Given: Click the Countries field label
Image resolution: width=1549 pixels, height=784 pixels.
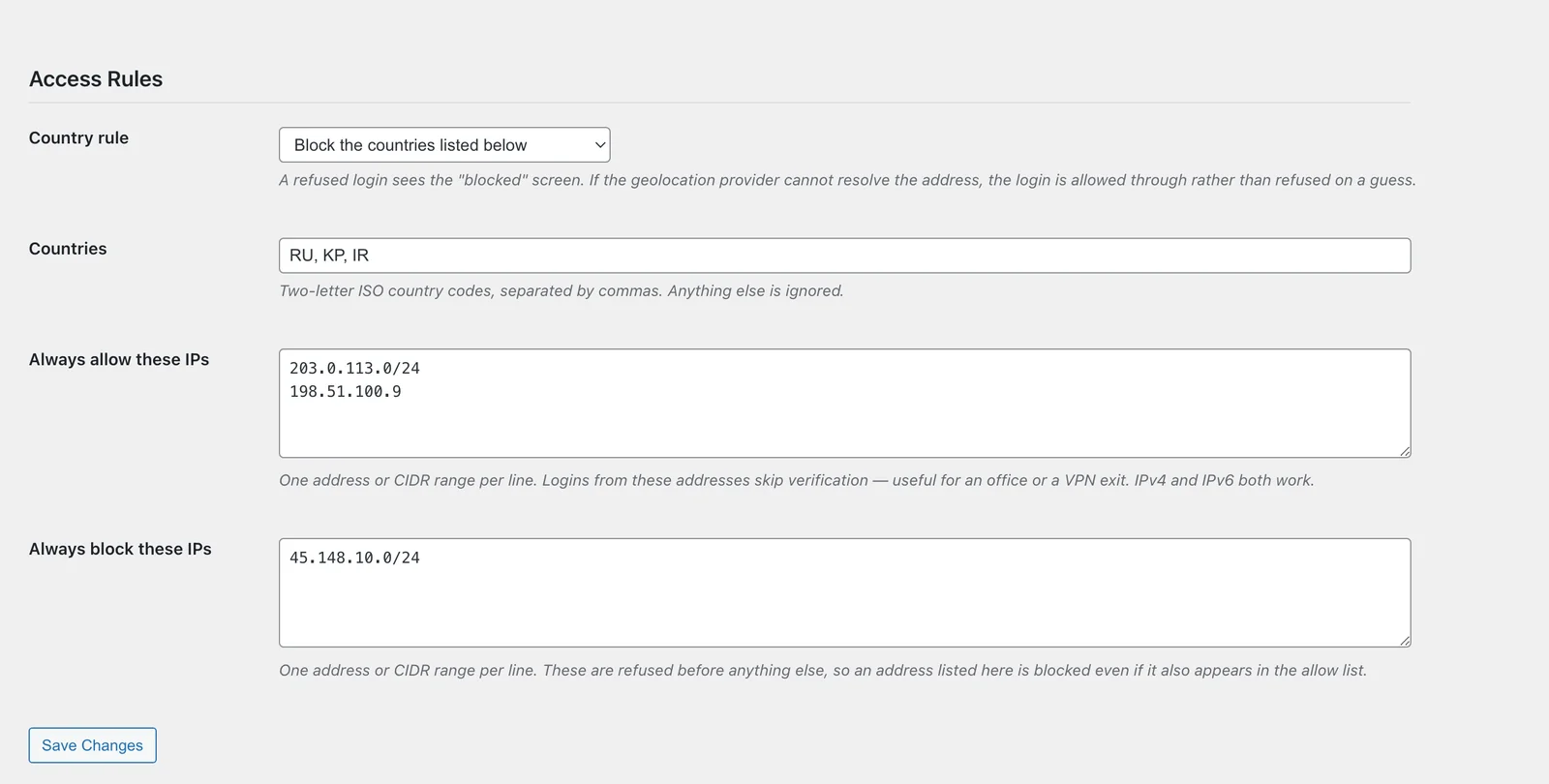Looking at the screenshot, I should pos(68,249).
